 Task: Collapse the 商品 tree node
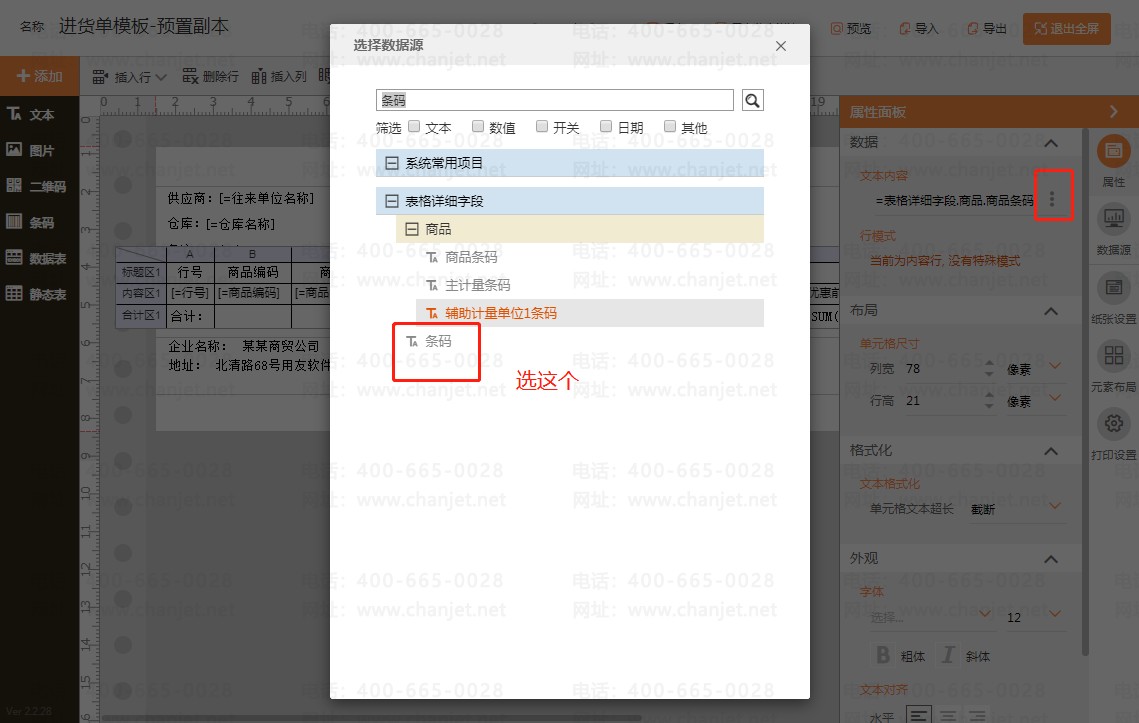[x=412, y=229]
